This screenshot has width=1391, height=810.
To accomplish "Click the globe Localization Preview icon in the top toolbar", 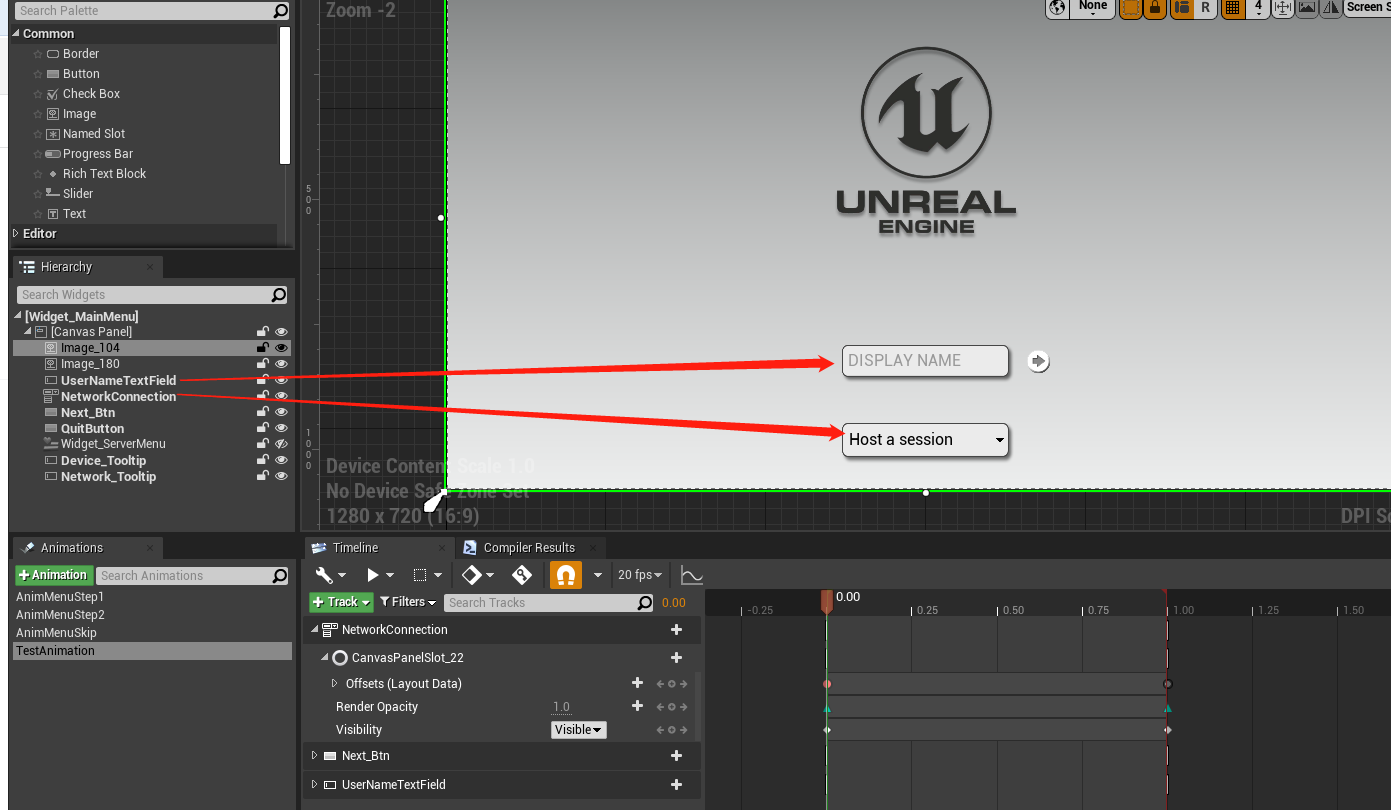I will pos(1057,9).
